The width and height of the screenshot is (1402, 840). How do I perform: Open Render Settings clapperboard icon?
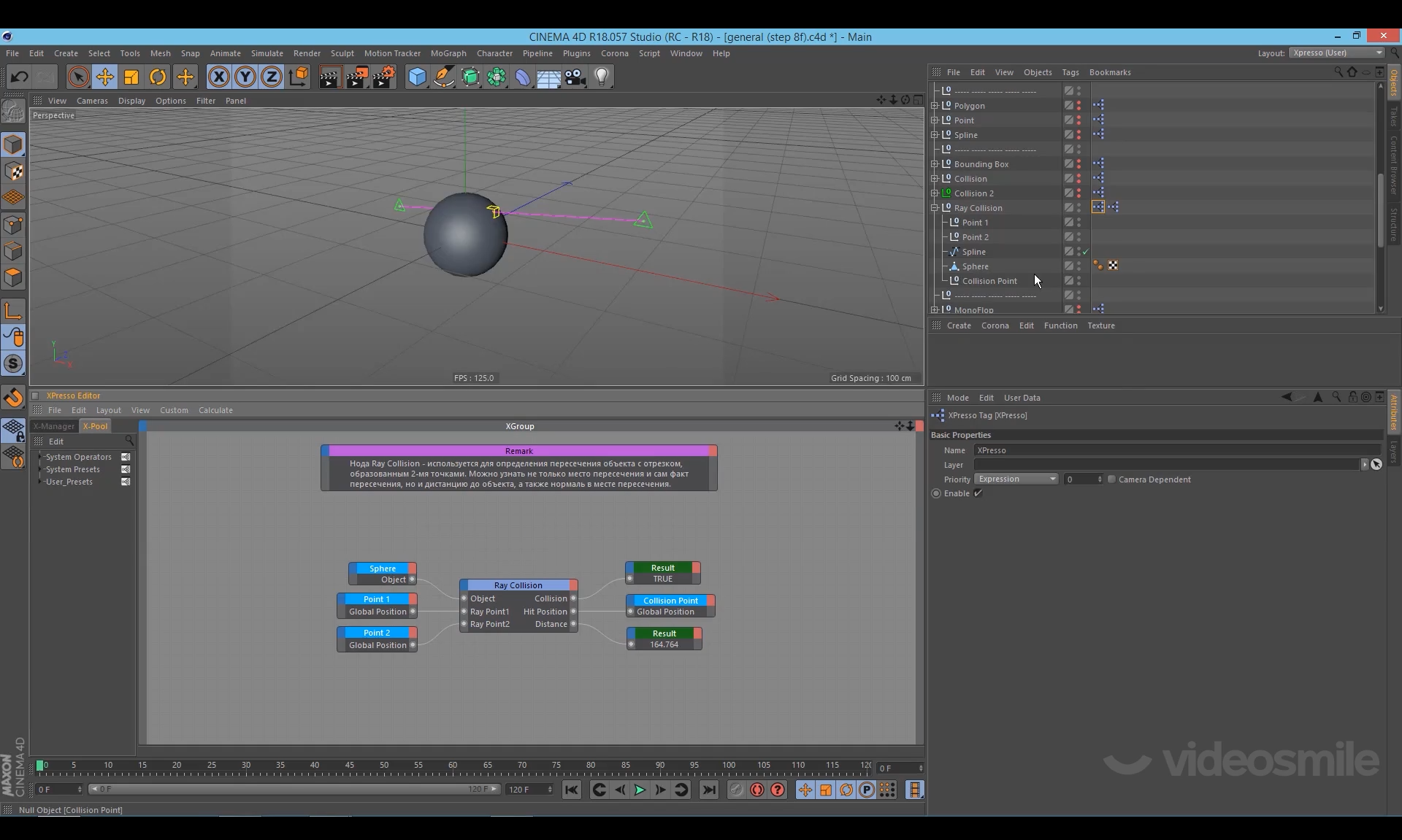point(384,77)
